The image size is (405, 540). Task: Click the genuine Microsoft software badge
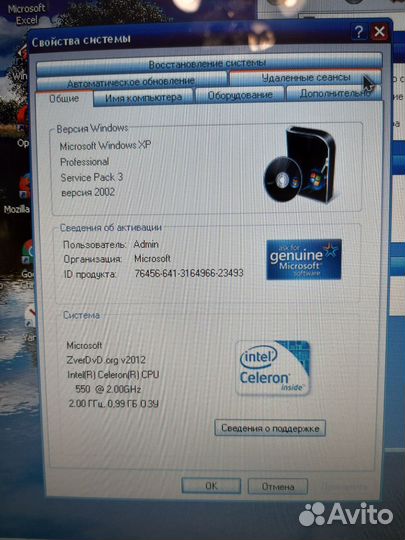tap(304, 259)
